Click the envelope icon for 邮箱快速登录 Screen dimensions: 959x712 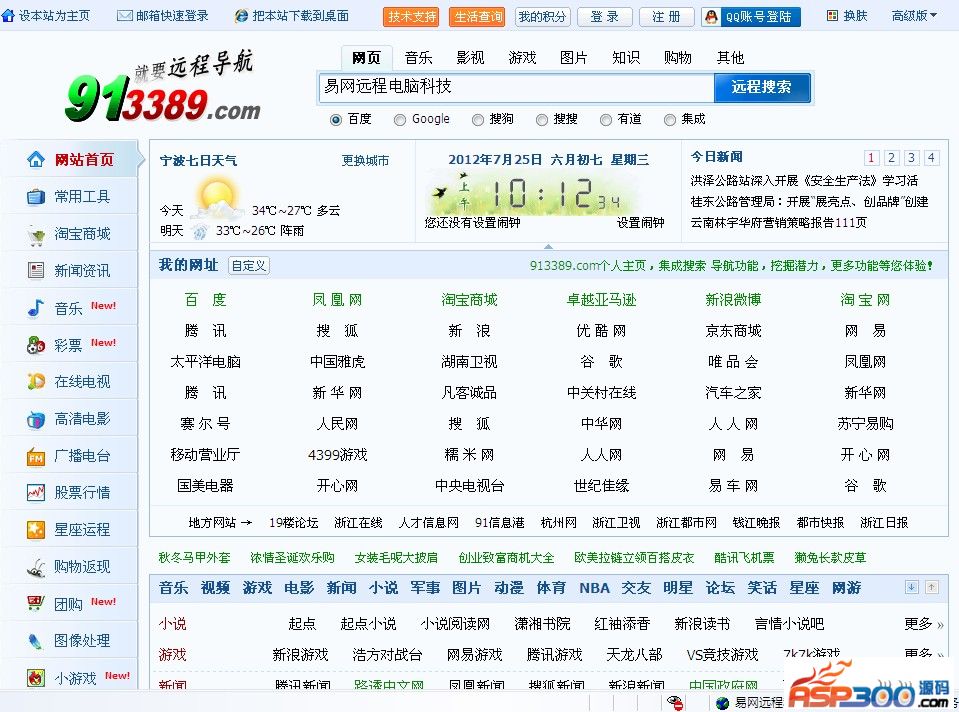tap(125, 15)
